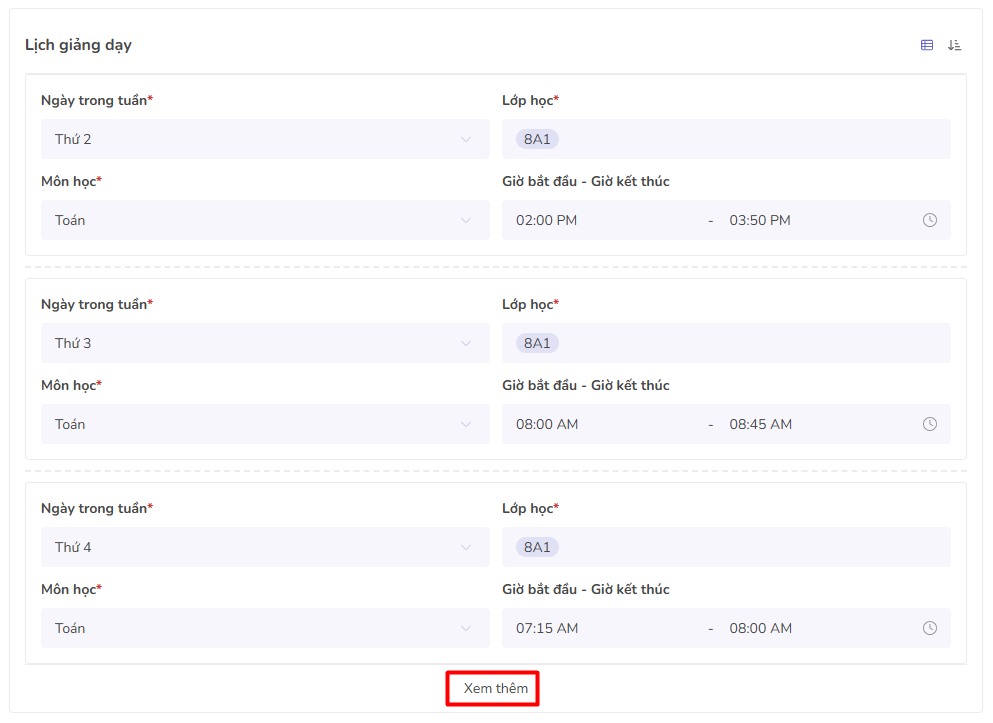Click the clock icon in Thứ 3 schedule

tap(929, 424)
